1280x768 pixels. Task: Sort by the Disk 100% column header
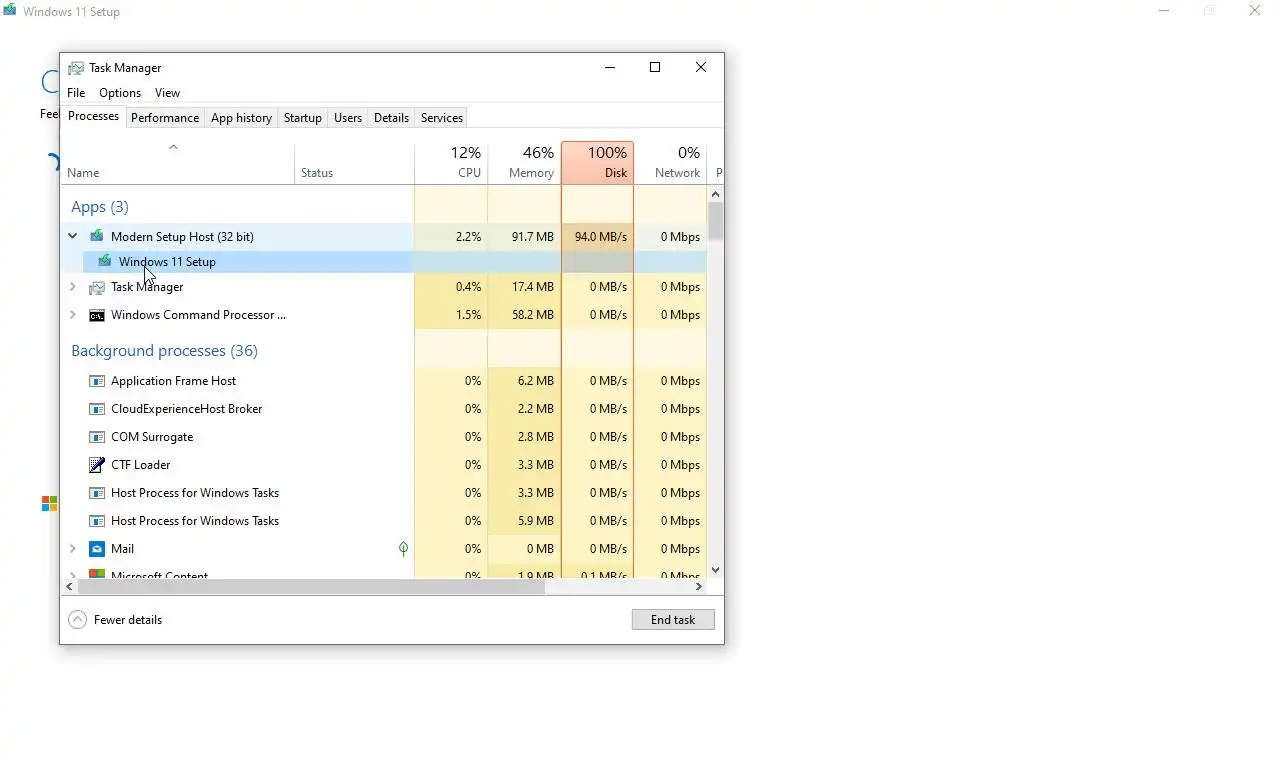(x=597, y=164)
